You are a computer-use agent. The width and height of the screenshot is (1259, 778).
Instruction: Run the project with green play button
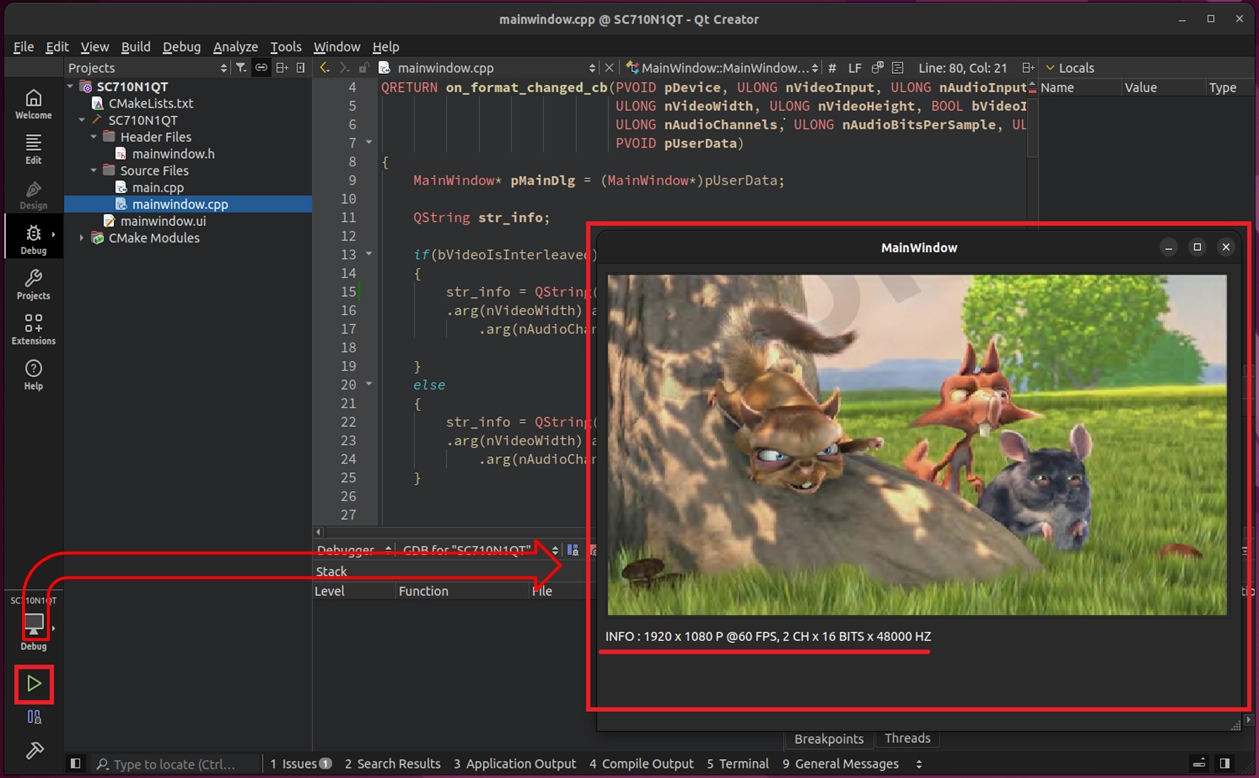34,684
